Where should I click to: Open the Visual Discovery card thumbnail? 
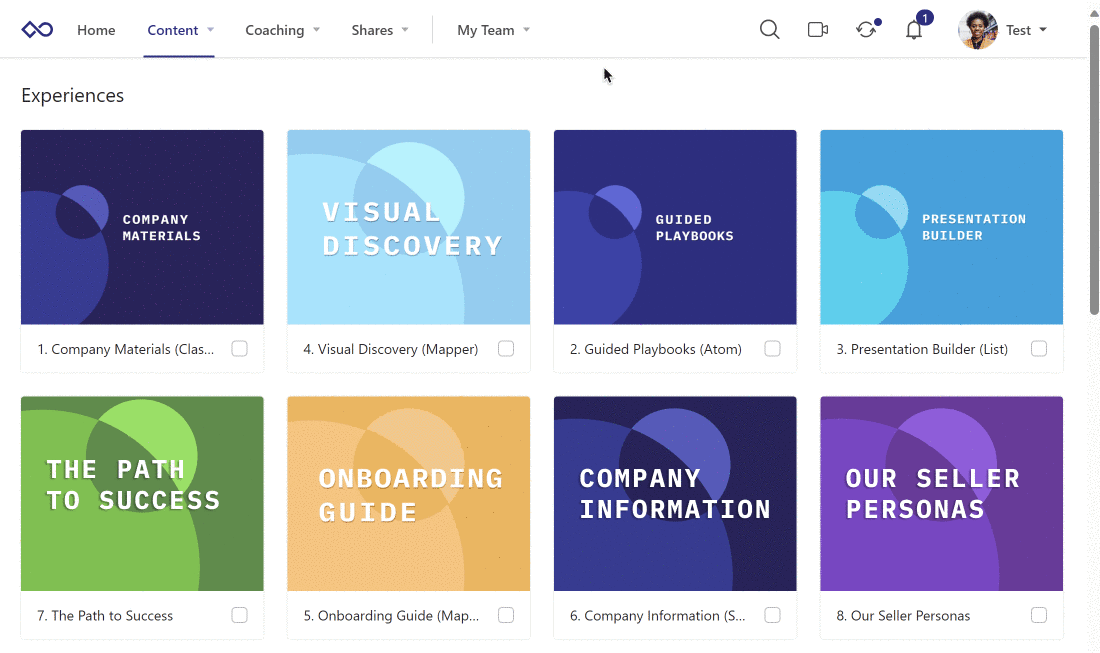tap(408, 227)
